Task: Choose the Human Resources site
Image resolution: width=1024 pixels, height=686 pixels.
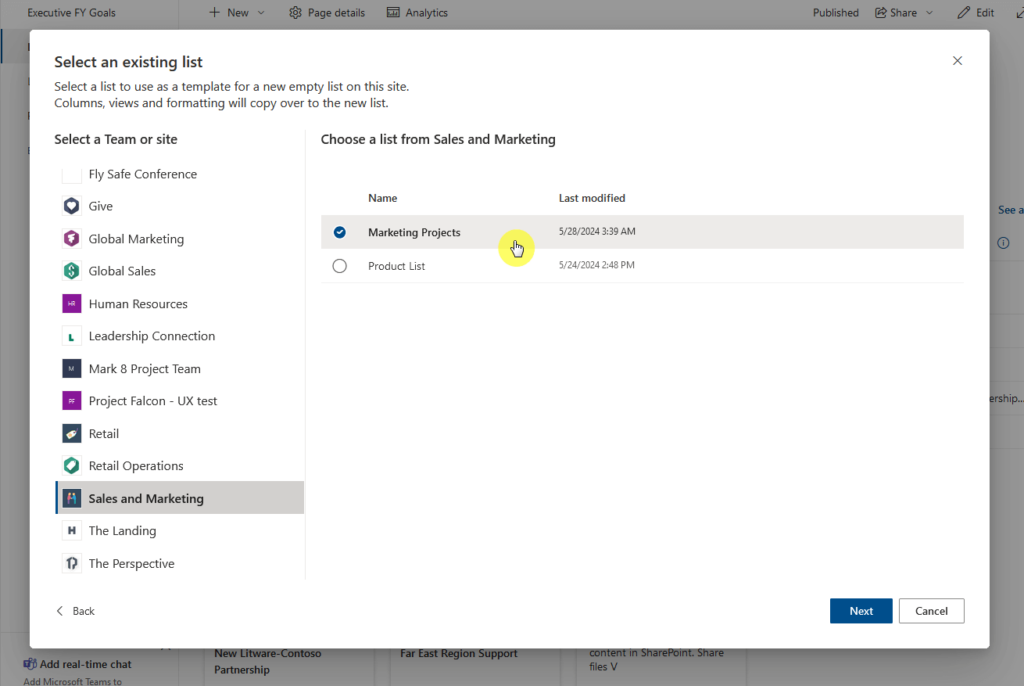Action: pos(180,304)
